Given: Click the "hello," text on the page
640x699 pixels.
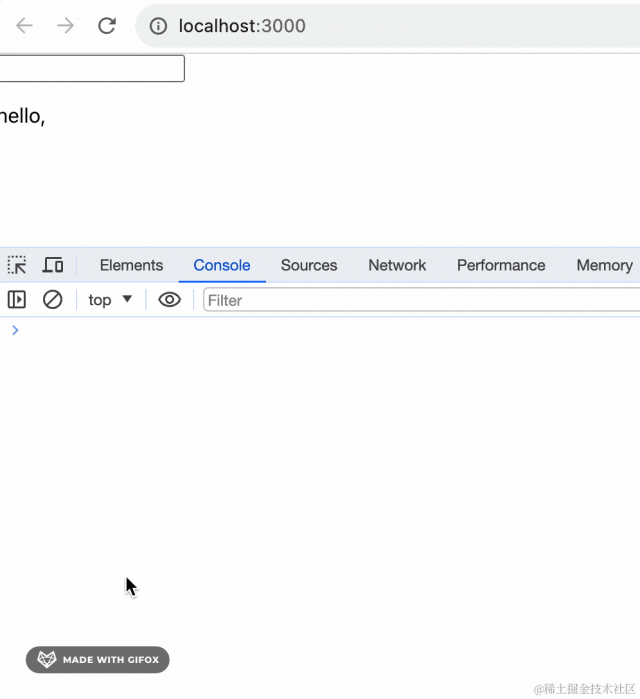Looking at the screenshot, I should (22, 116).
